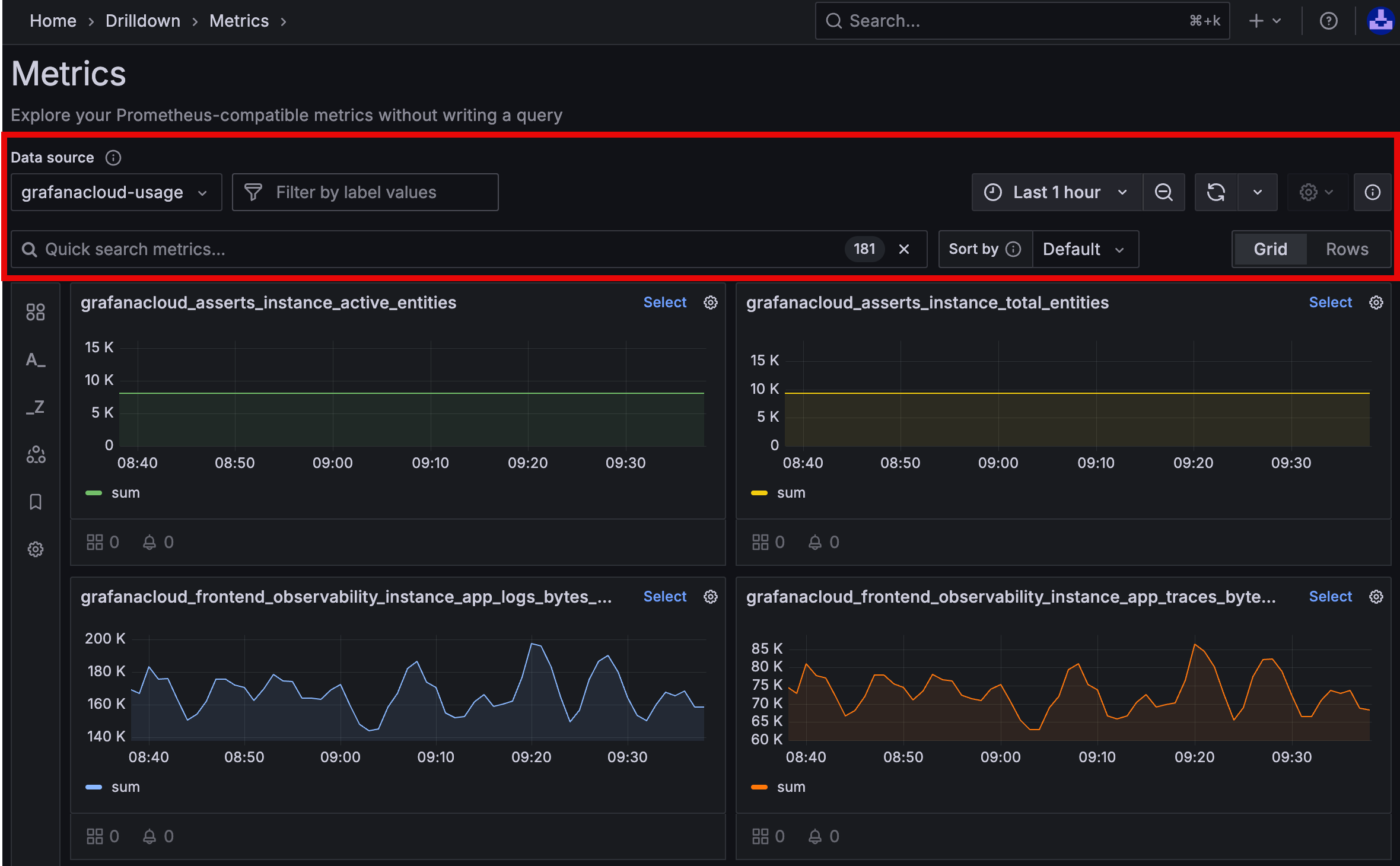Open the grafanacloud-usage data source dropdown
Viewport: 1400px width, 866px height.
coord(116,192)
